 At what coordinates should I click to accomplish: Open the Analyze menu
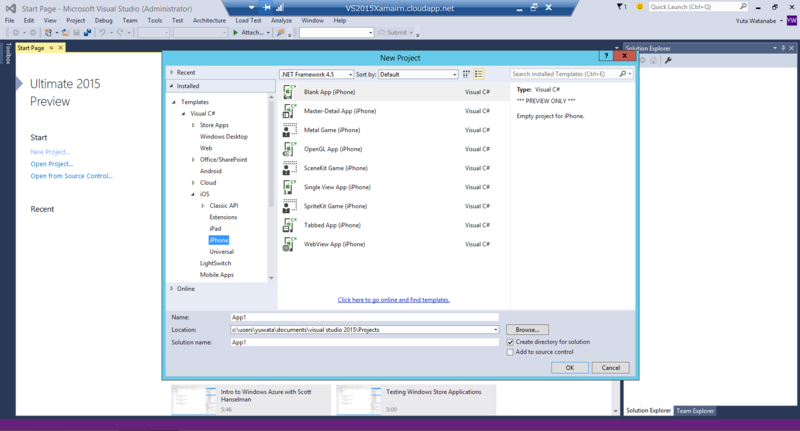coord(281,20)
